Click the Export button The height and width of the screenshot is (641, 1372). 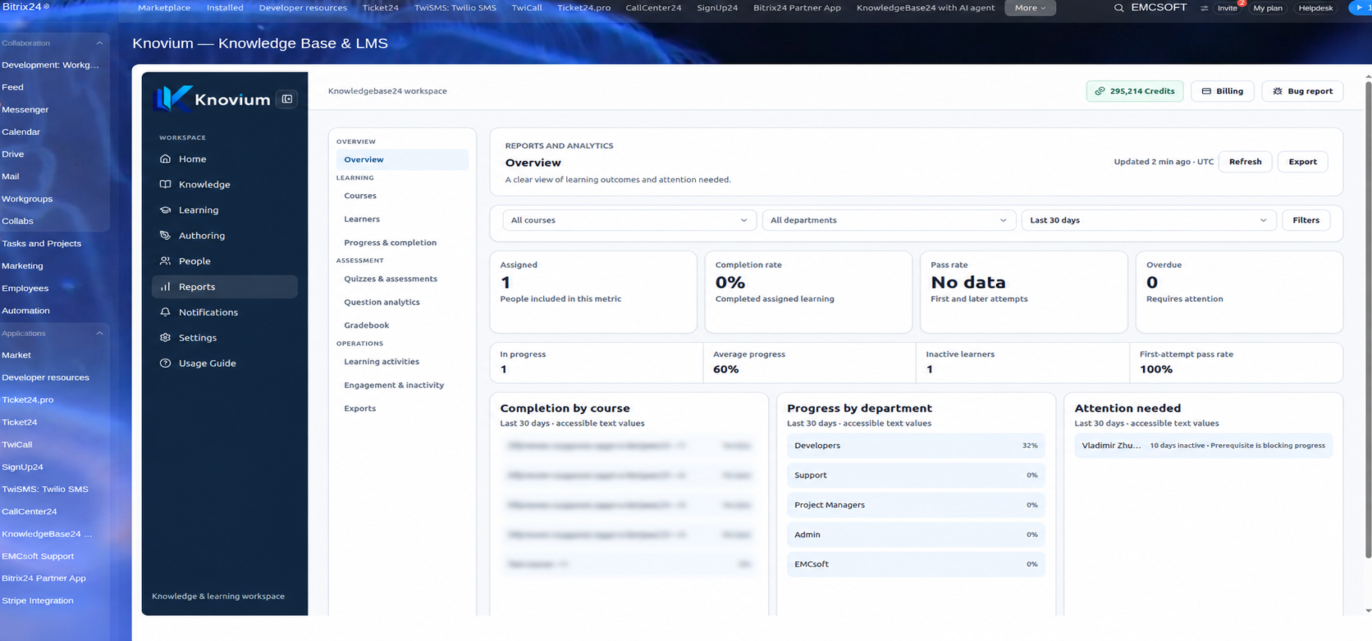1302,161
